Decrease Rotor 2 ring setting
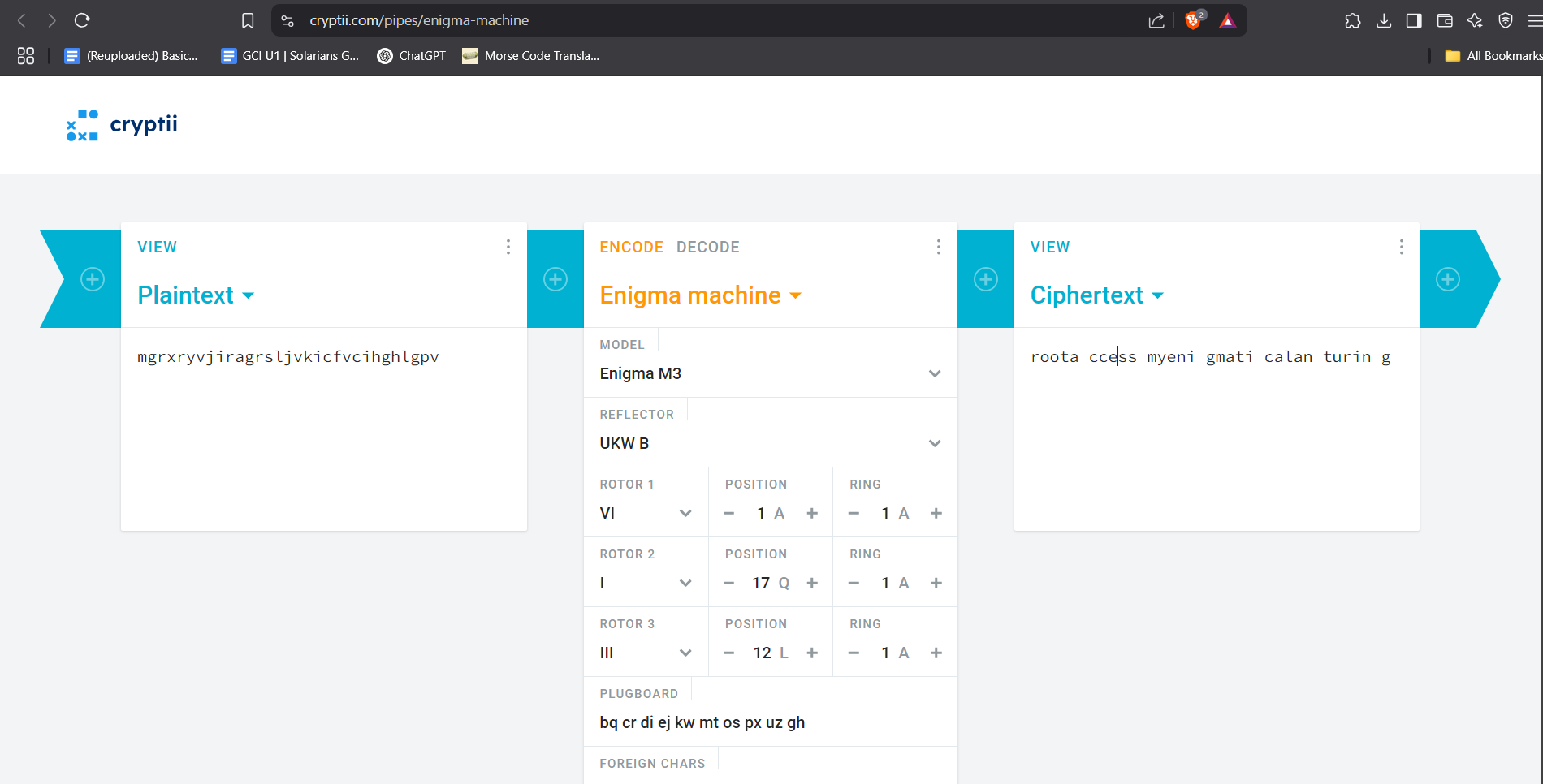 [x=854, y=583]
